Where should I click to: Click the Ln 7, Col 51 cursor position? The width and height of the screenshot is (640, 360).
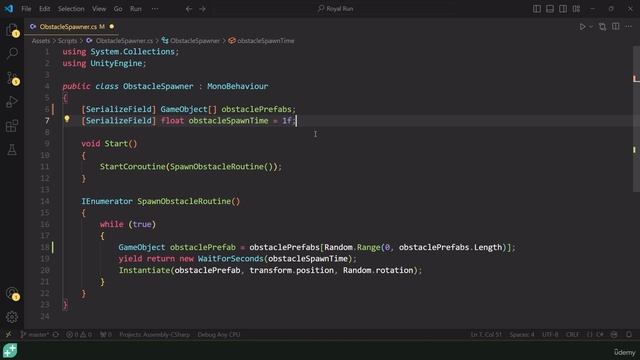tap(486, 334)
